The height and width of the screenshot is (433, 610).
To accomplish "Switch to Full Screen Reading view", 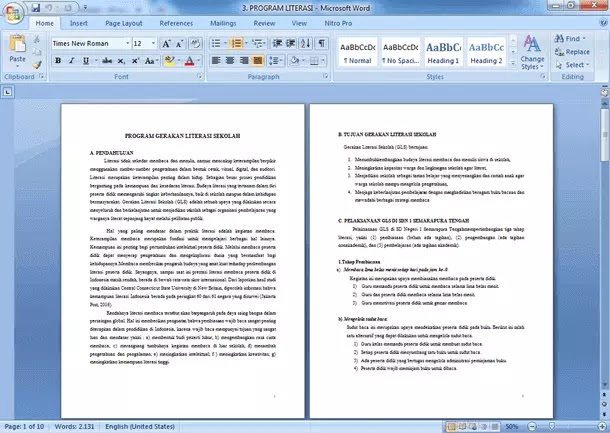I will pos(463,427).
